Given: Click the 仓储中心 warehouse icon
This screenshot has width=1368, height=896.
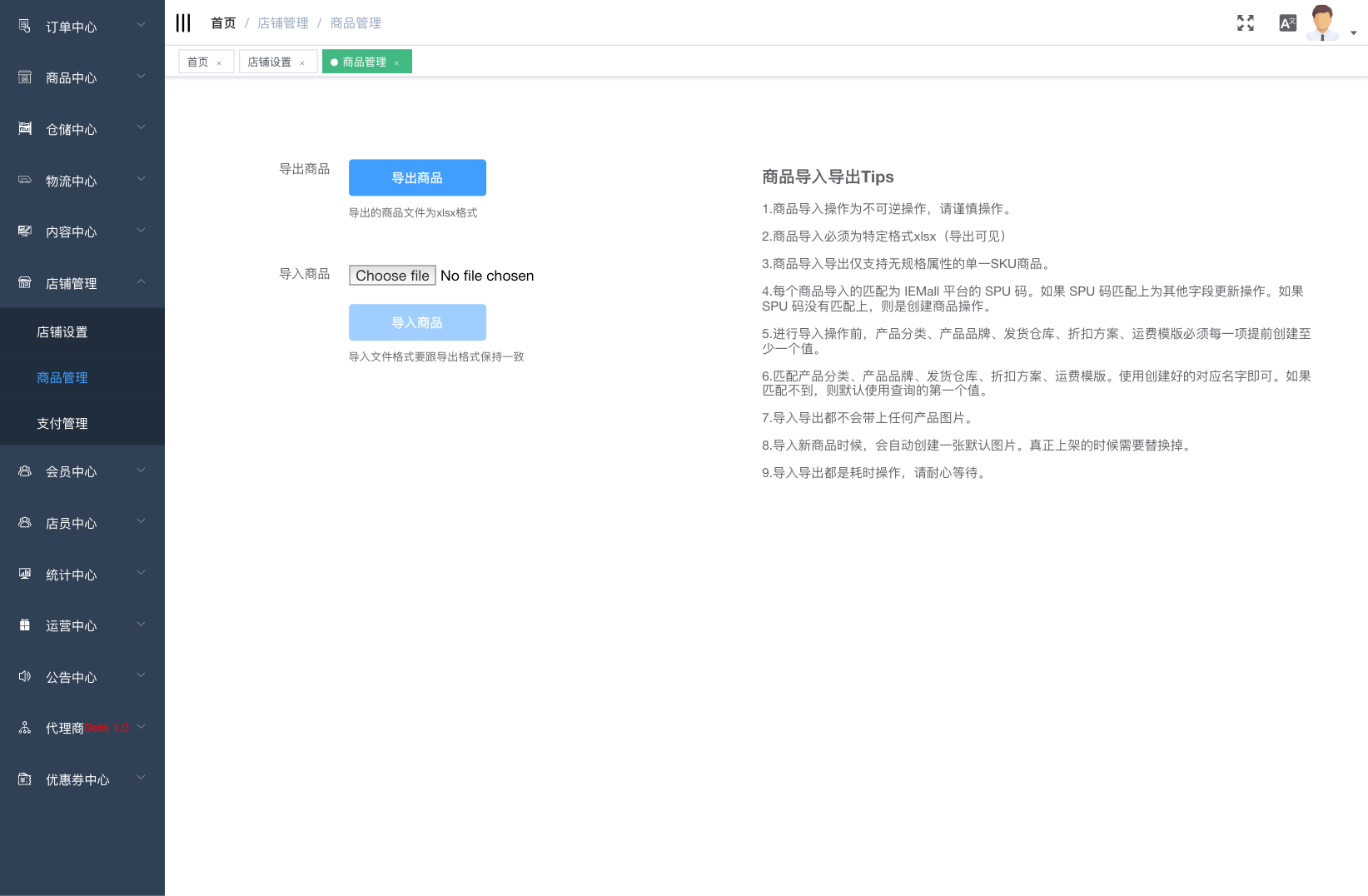Looking at the screenshot, I should coord(25,129).
